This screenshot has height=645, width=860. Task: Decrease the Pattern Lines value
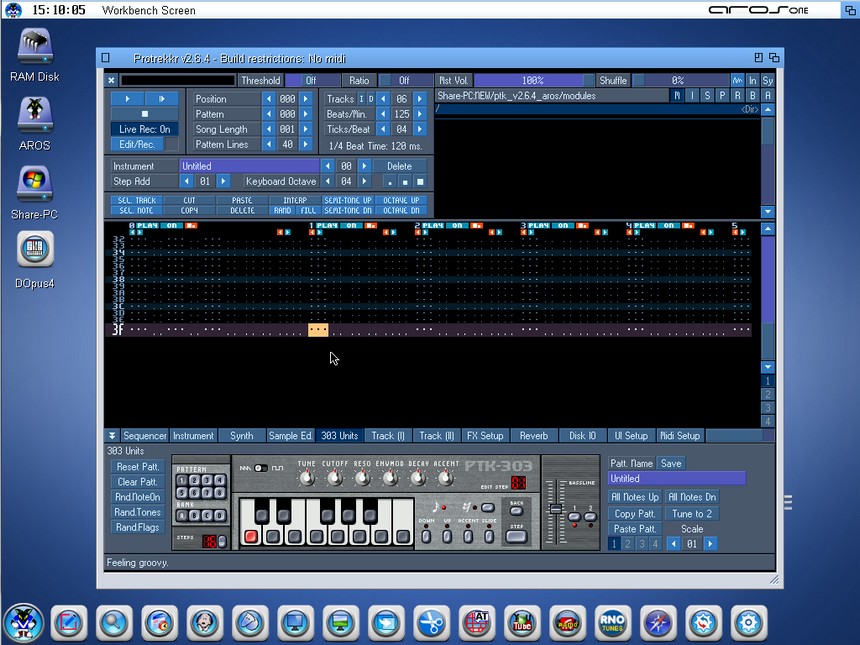268,144
